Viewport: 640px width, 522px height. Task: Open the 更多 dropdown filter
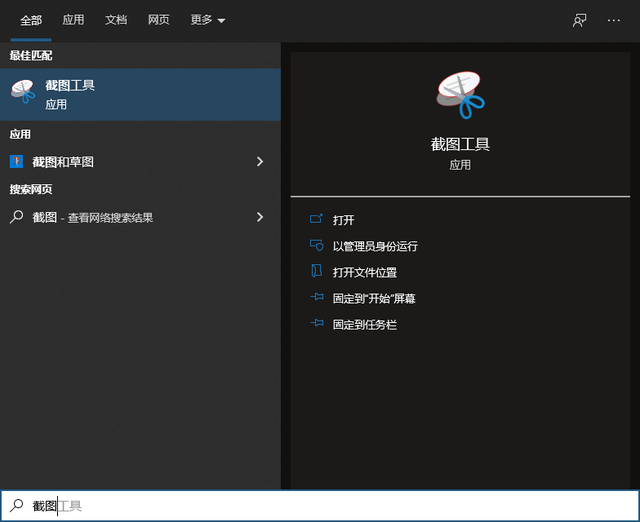[208, 20]
